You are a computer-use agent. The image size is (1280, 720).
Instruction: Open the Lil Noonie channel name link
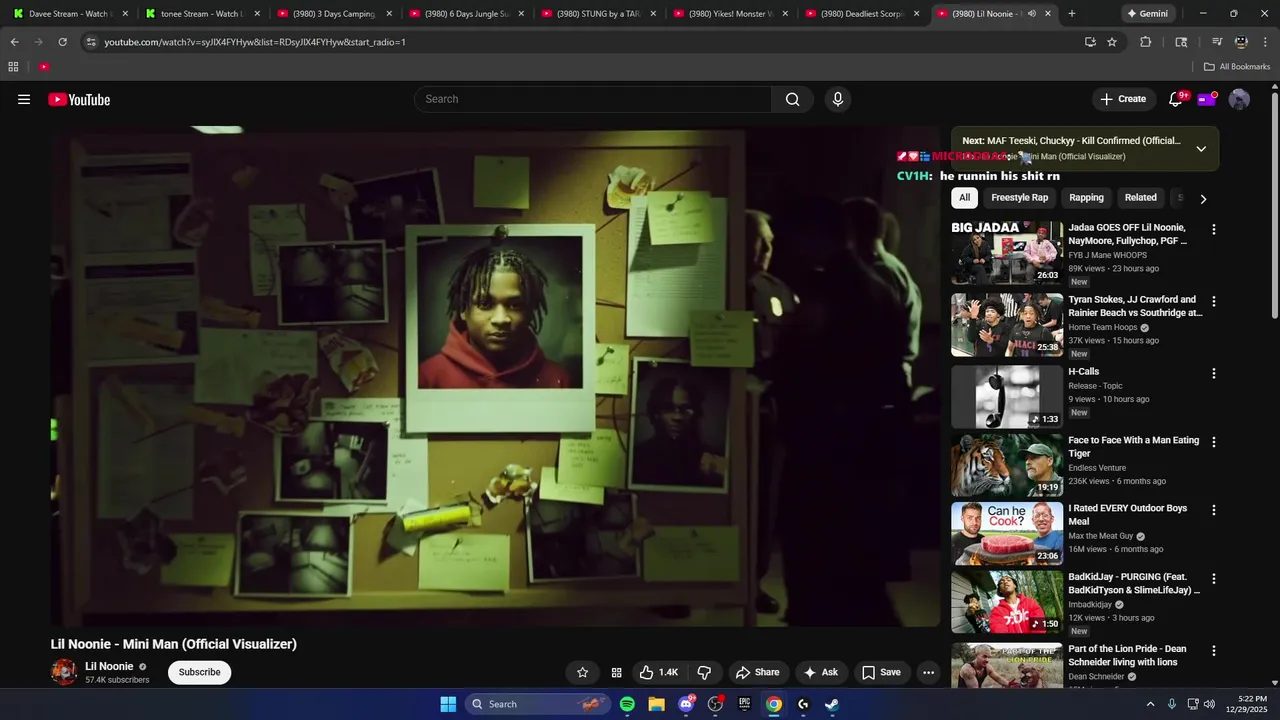(109, 666)
